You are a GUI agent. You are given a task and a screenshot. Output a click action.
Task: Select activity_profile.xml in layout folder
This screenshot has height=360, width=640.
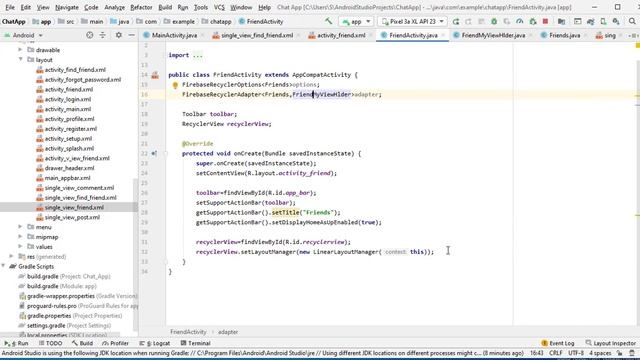click(69, 119)
